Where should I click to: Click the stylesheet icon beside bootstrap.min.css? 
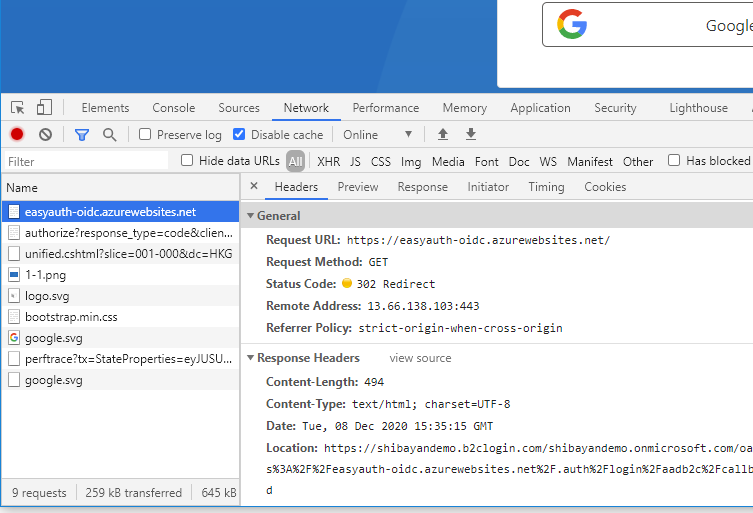pos(14,317)
